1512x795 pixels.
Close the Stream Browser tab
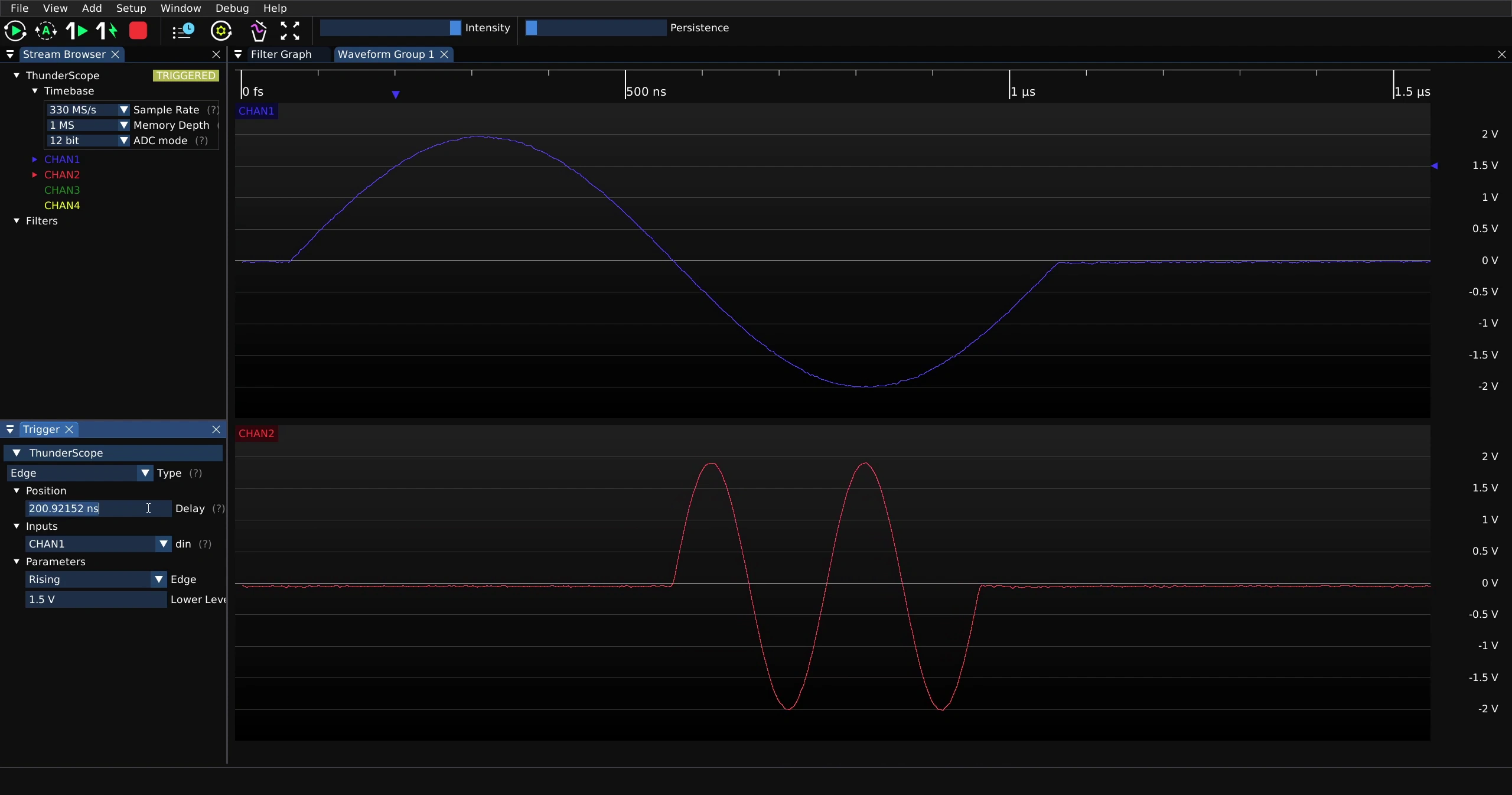point(116,54)
